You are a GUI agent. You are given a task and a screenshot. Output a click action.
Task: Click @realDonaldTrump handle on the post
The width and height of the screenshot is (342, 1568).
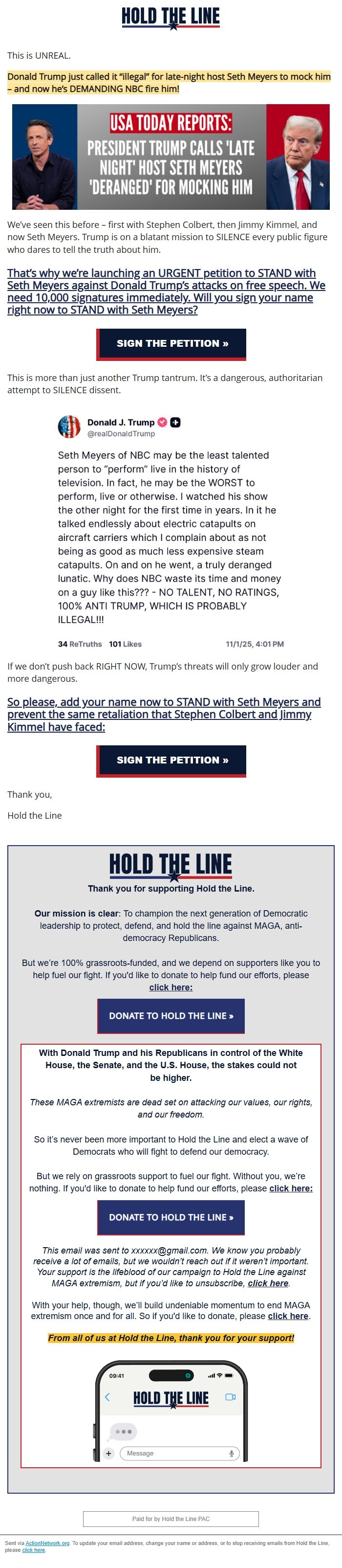tap(121, 435)
